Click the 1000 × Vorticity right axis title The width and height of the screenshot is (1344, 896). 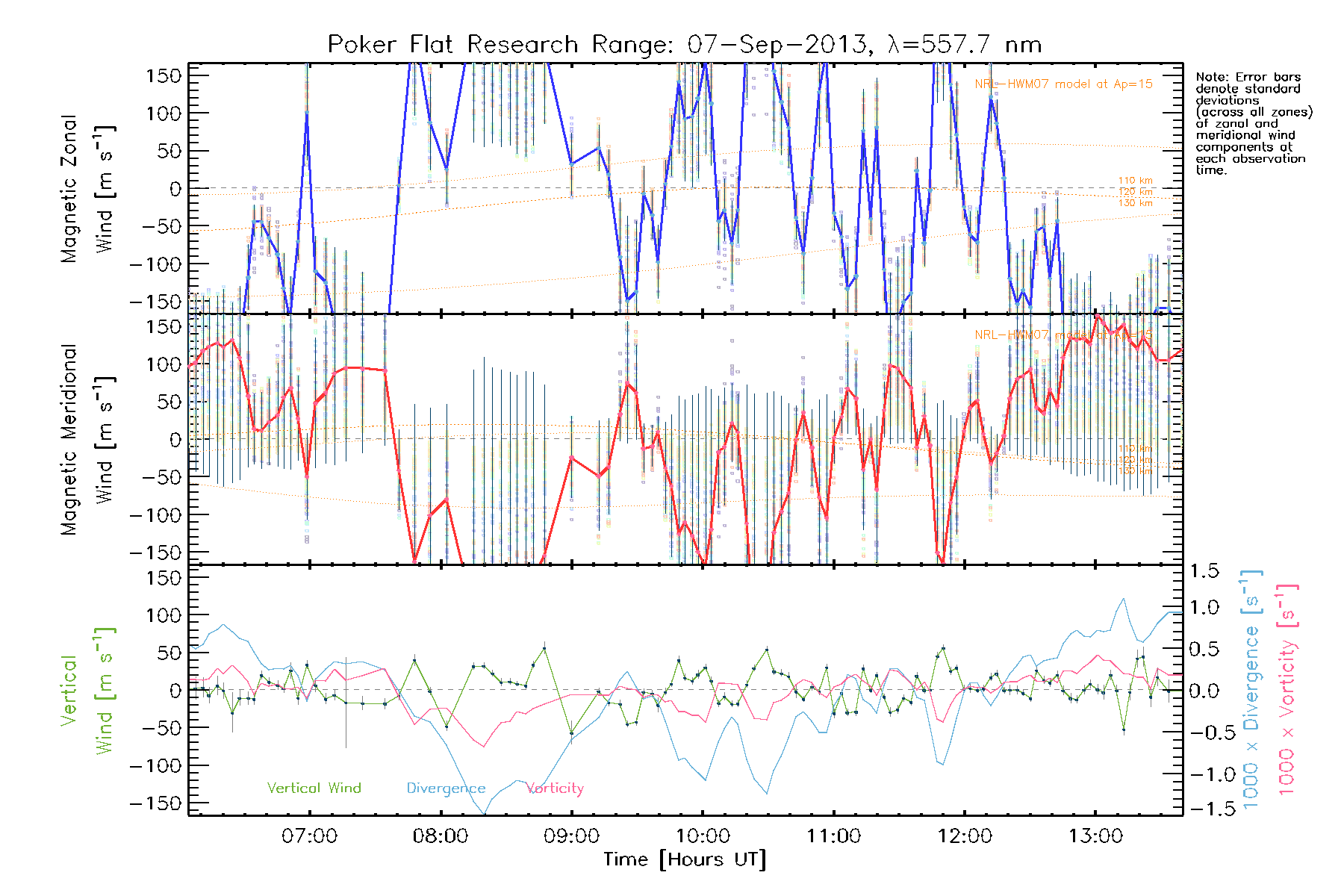coord(1287,691)
